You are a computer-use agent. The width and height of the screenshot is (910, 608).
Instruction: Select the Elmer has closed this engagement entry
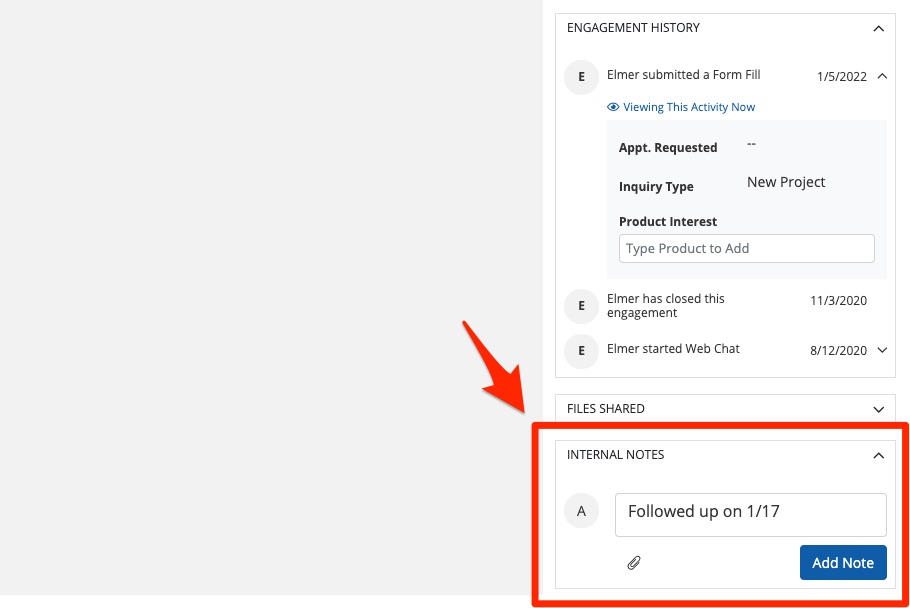click(x=666, y=306)
